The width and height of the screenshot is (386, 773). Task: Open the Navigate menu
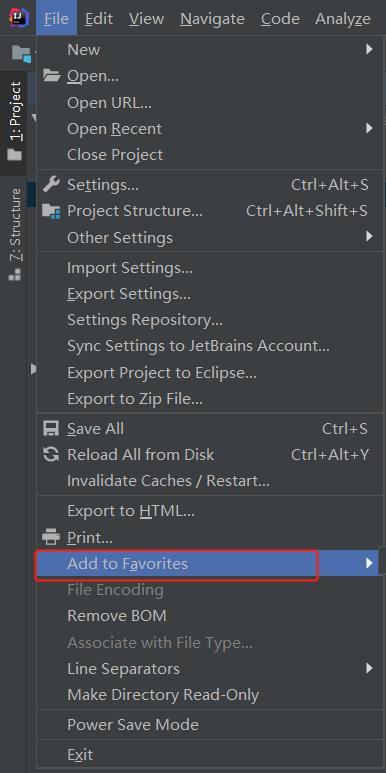(212, 19)
